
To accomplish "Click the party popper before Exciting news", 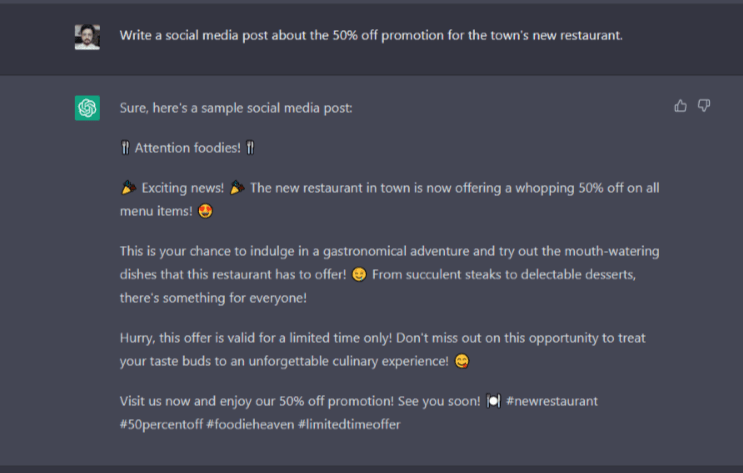I will click(128, 188).
